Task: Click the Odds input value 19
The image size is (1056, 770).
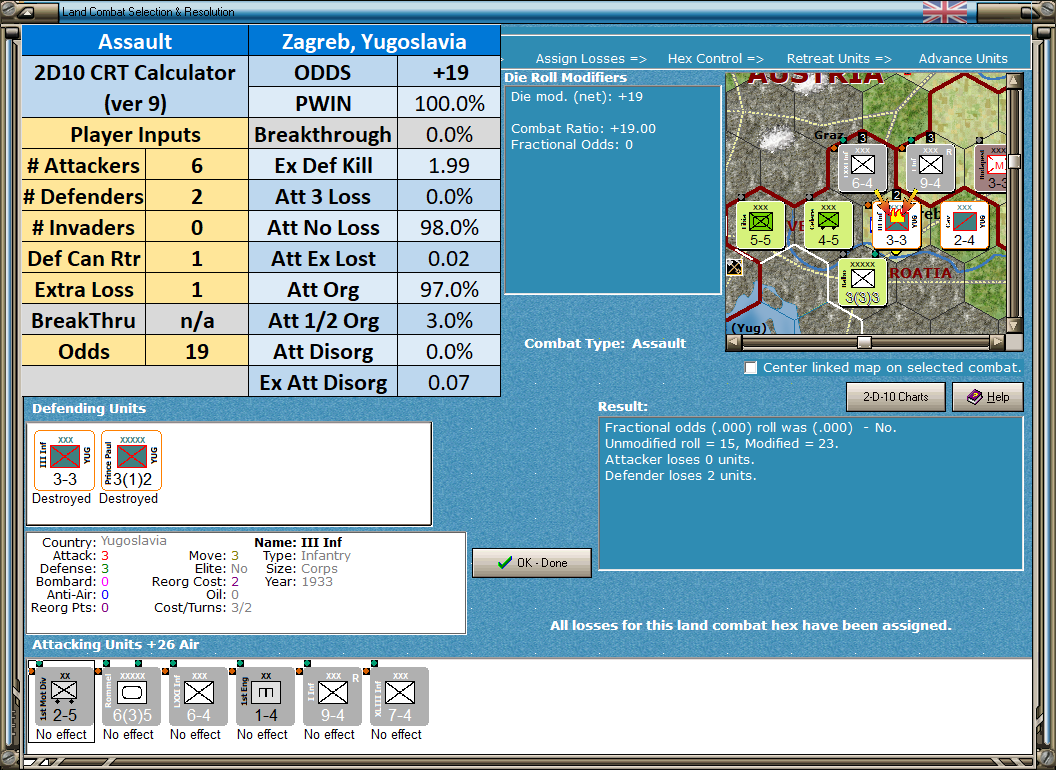Action: point(197,352)
